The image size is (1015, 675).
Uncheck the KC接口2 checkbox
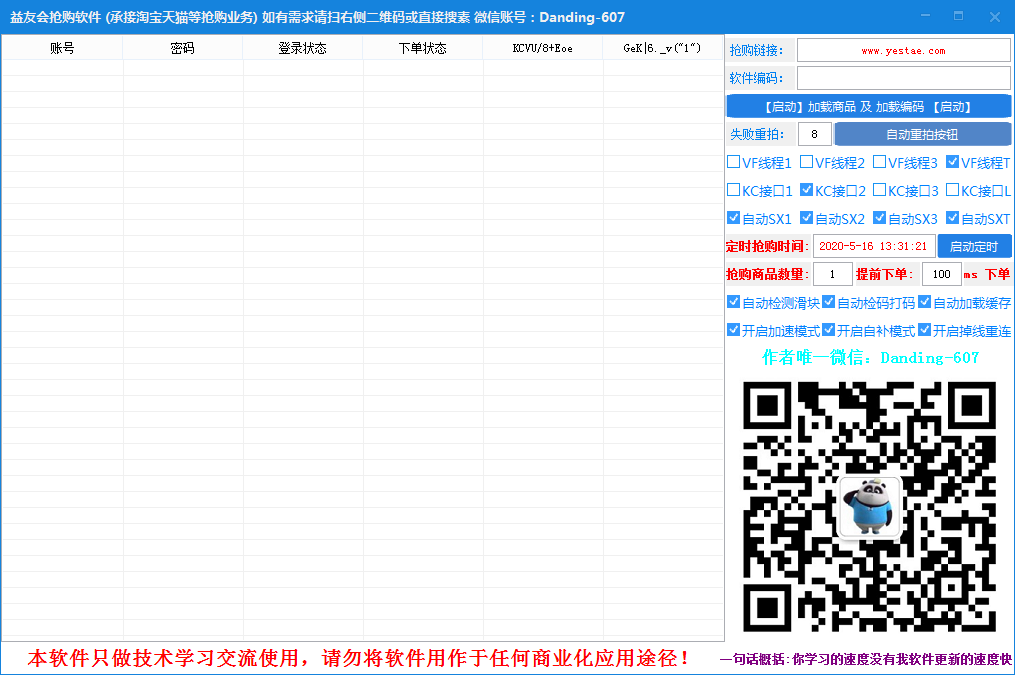pyautogui.click(x=807, y=190)
